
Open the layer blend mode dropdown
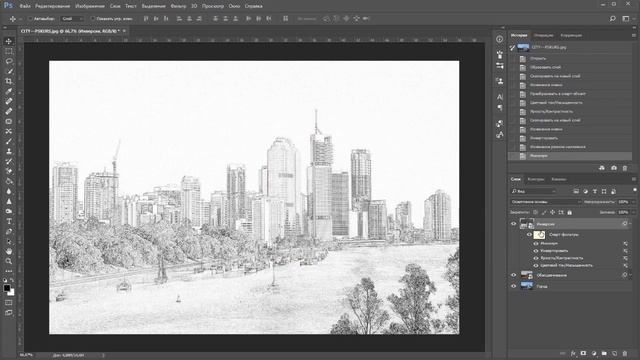(x=545, y=202)
